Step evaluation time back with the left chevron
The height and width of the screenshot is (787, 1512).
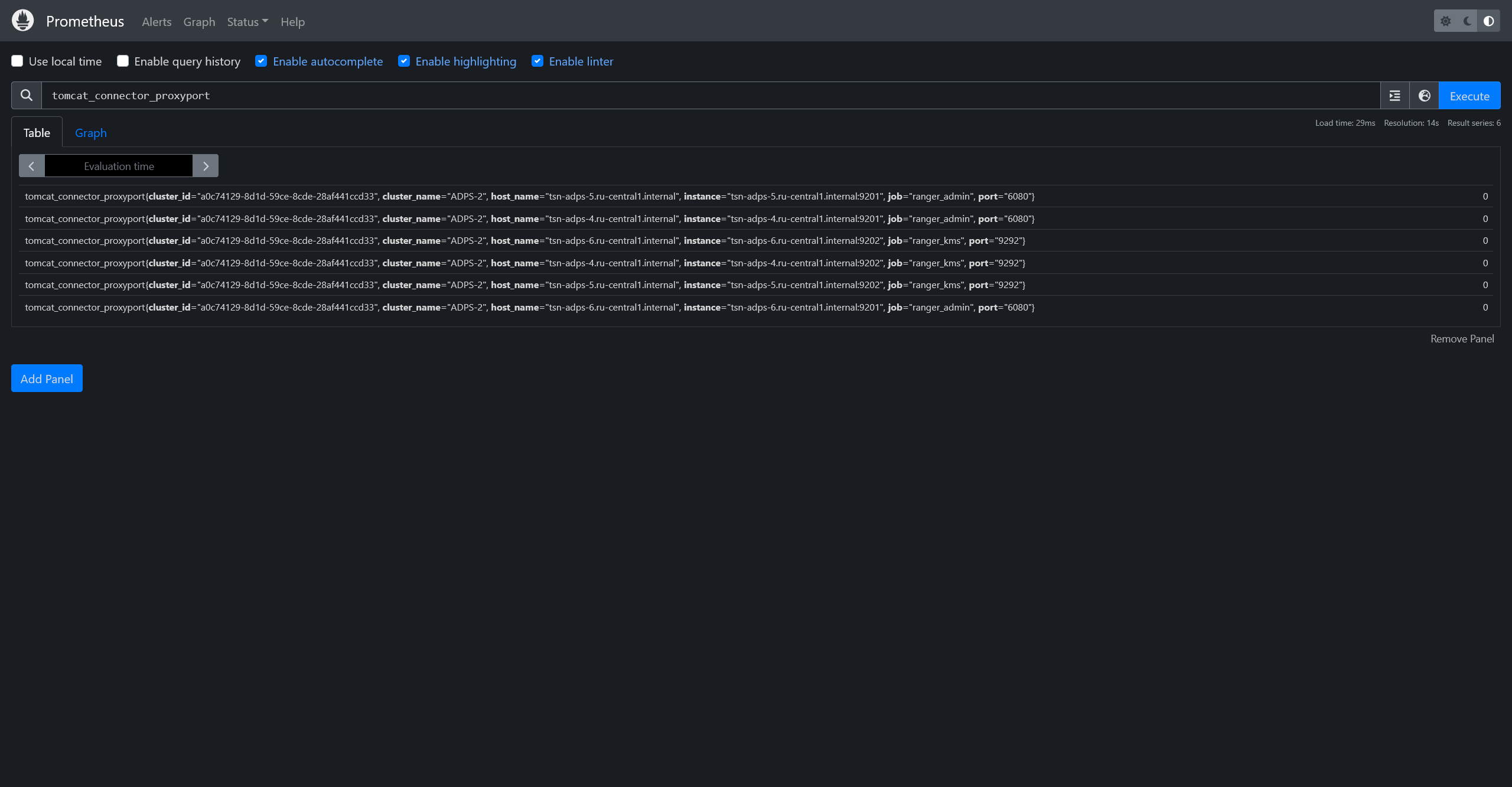click(x=31, y=165)
